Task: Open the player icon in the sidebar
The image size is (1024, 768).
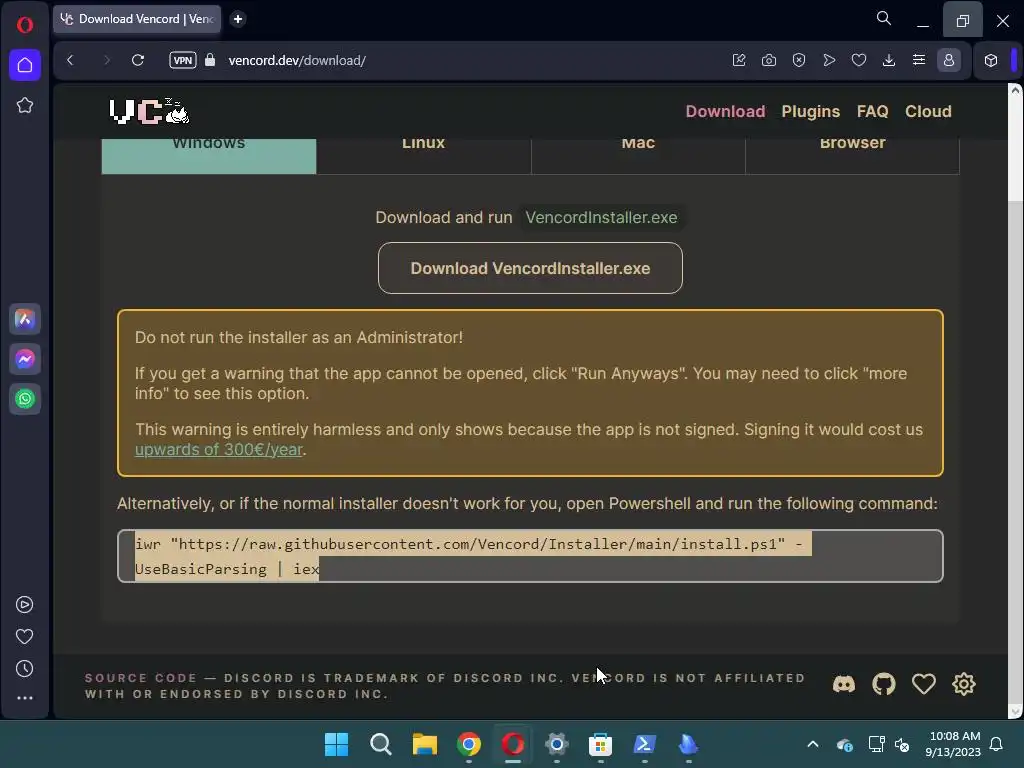Action: coord(25,605)
